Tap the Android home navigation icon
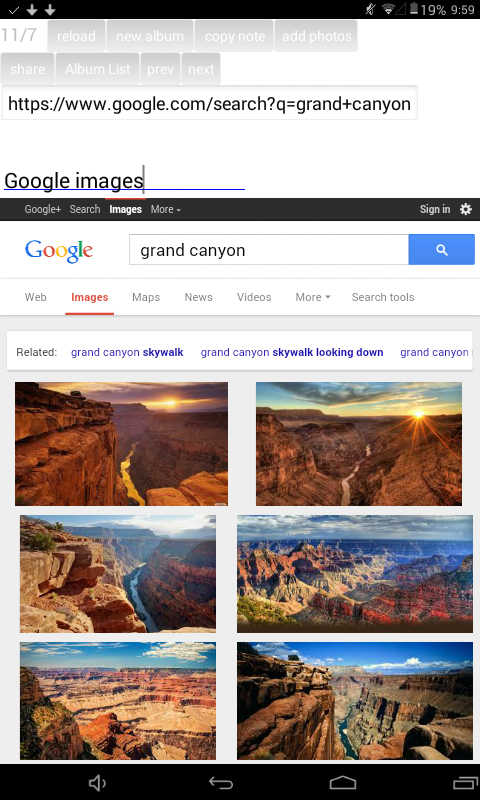This screenshot has height=800, width=480. click(342, 783)
